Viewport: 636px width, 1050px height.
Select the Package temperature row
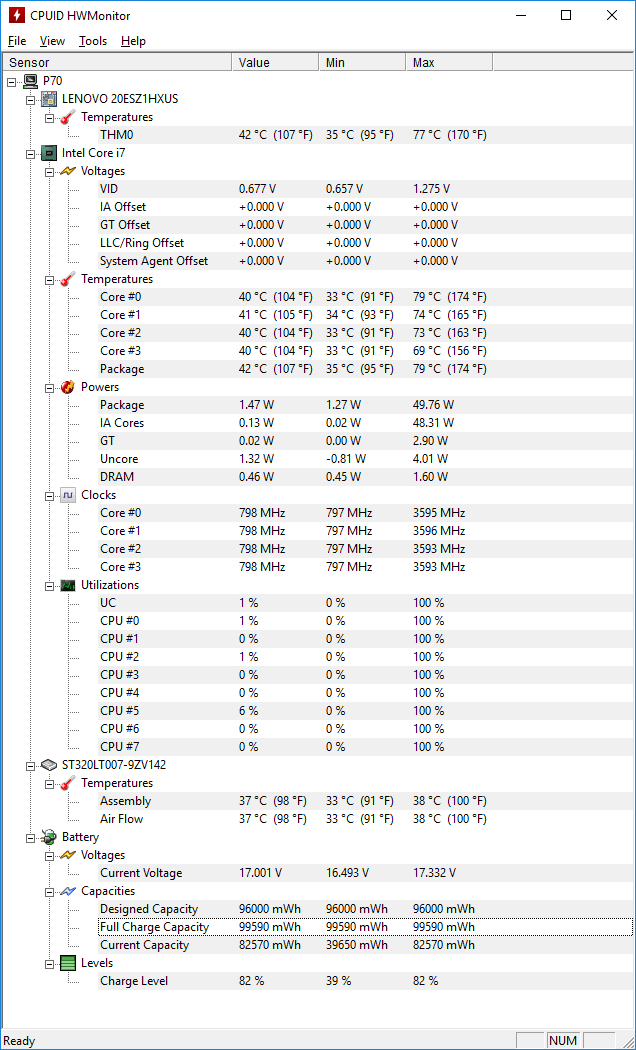click(x=122, y=369)
